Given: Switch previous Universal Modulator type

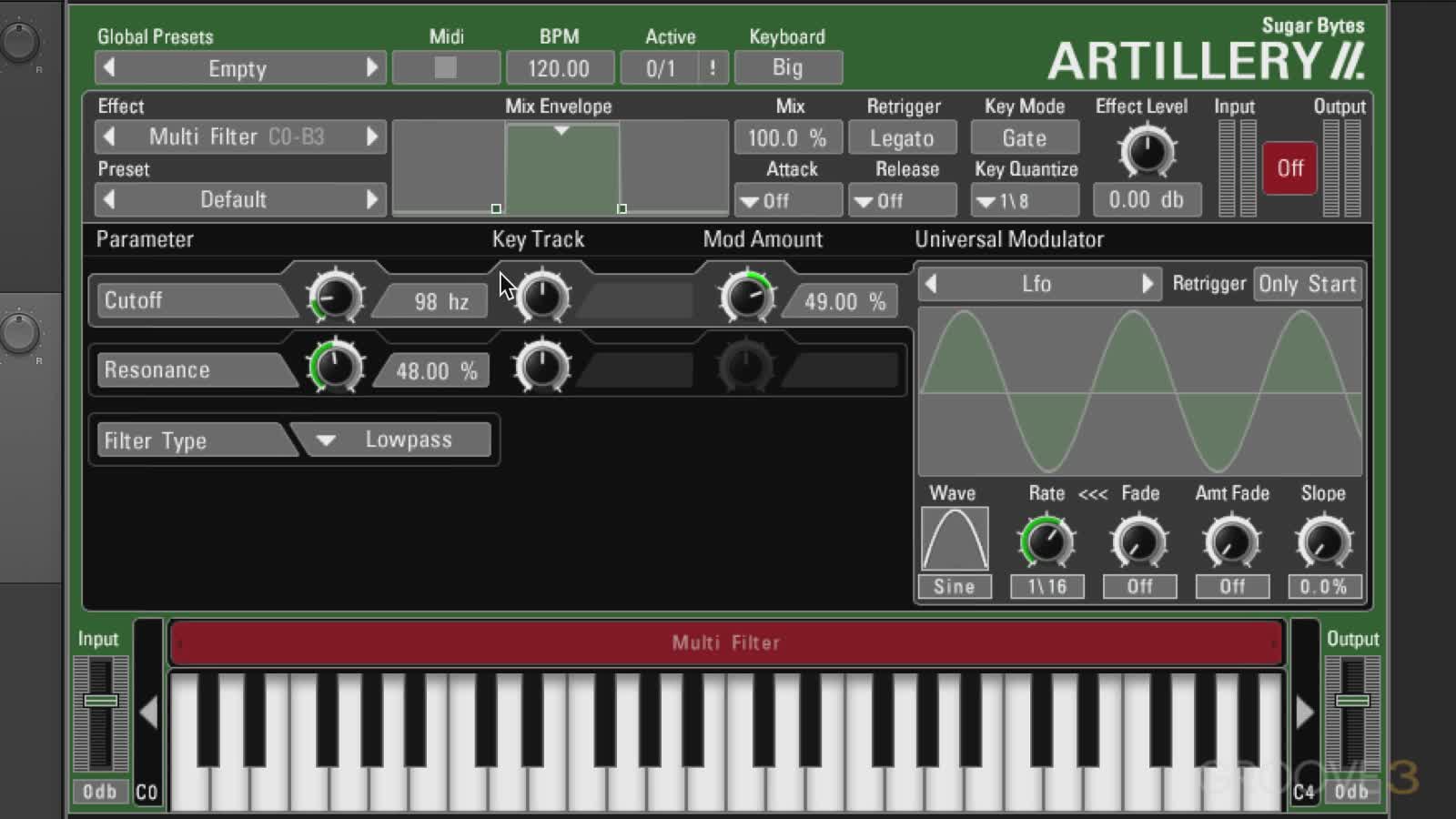Looking at the screenshot, I should tap(931, 284).
